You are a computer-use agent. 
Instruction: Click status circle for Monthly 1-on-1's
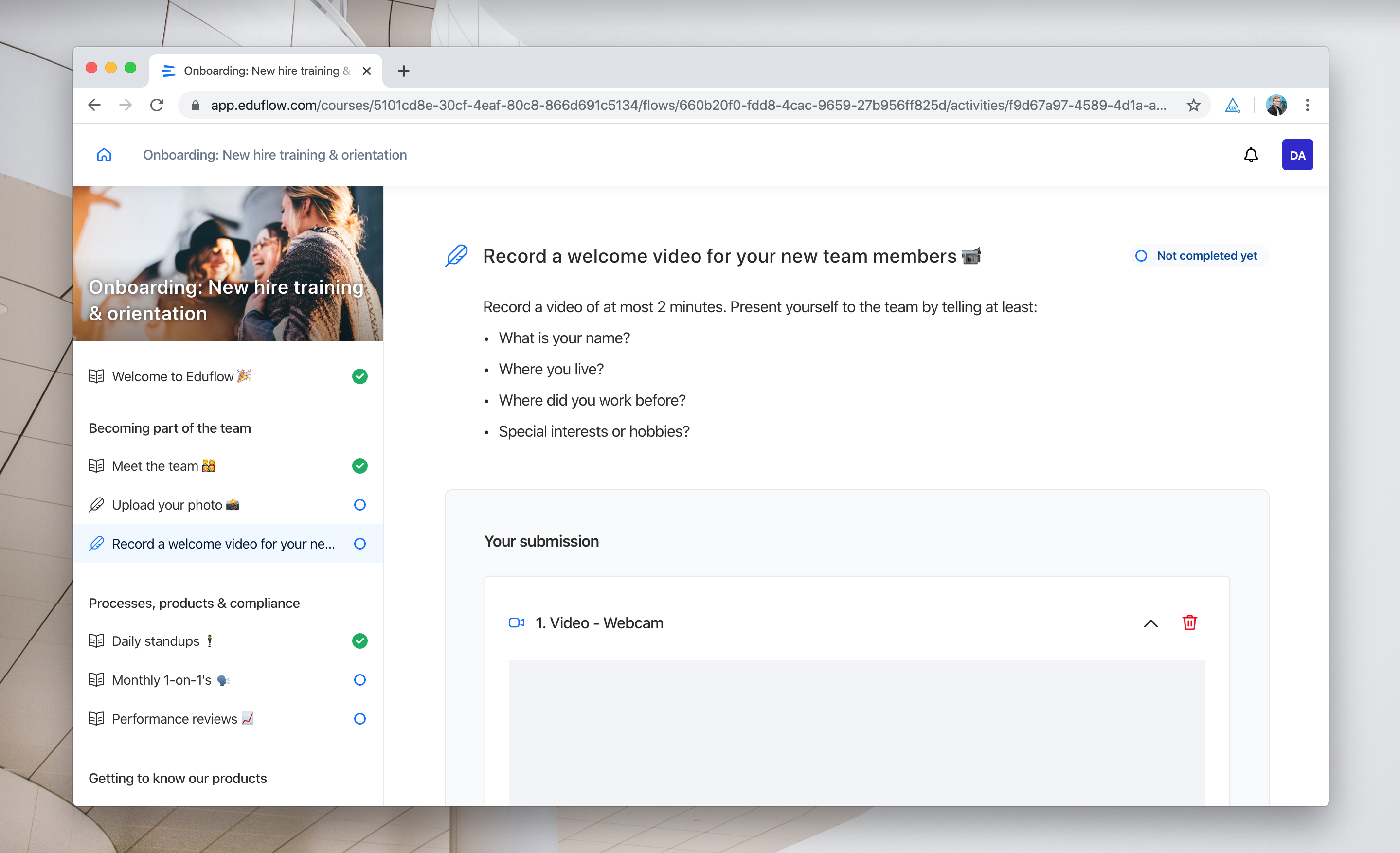click(359, 680)
